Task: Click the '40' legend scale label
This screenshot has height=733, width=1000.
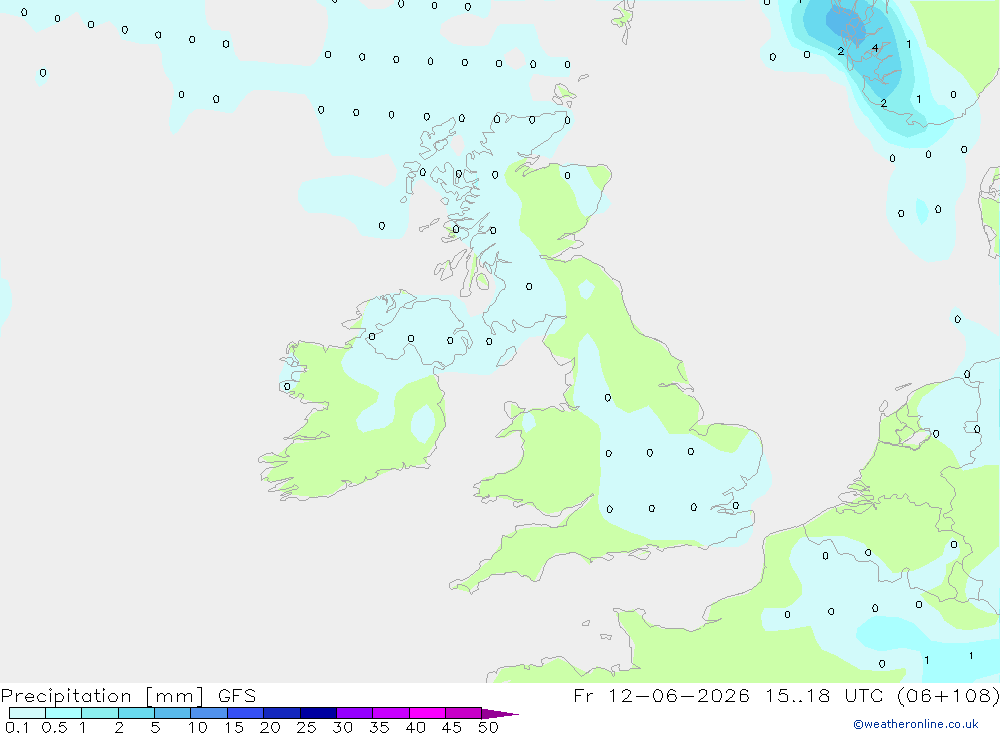Action: 415,727
